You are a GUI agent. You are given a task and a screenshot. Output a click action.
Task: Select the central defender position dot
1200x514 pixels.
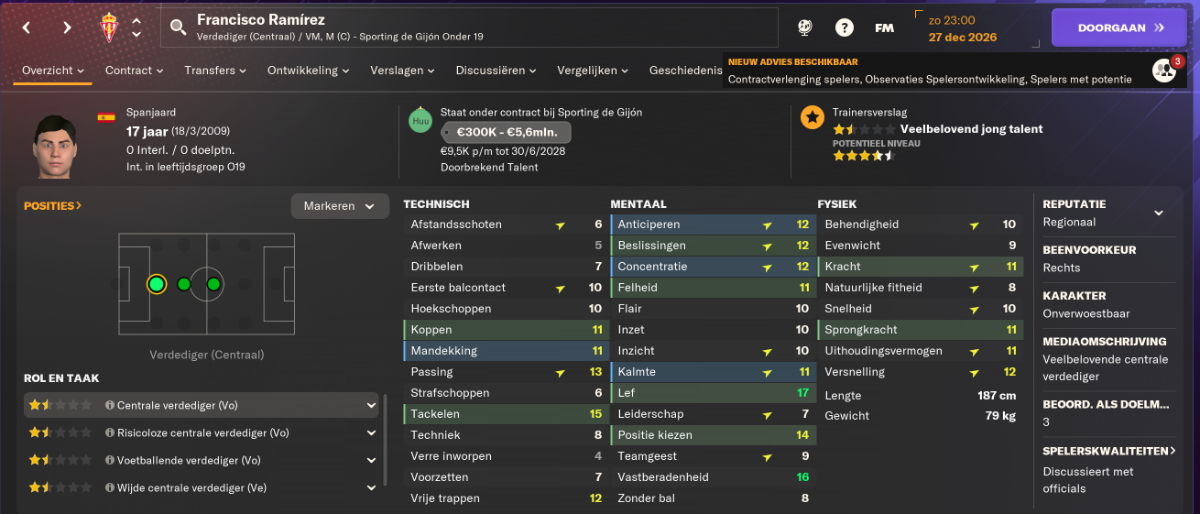pyautogui.click(x=156, y=284)
